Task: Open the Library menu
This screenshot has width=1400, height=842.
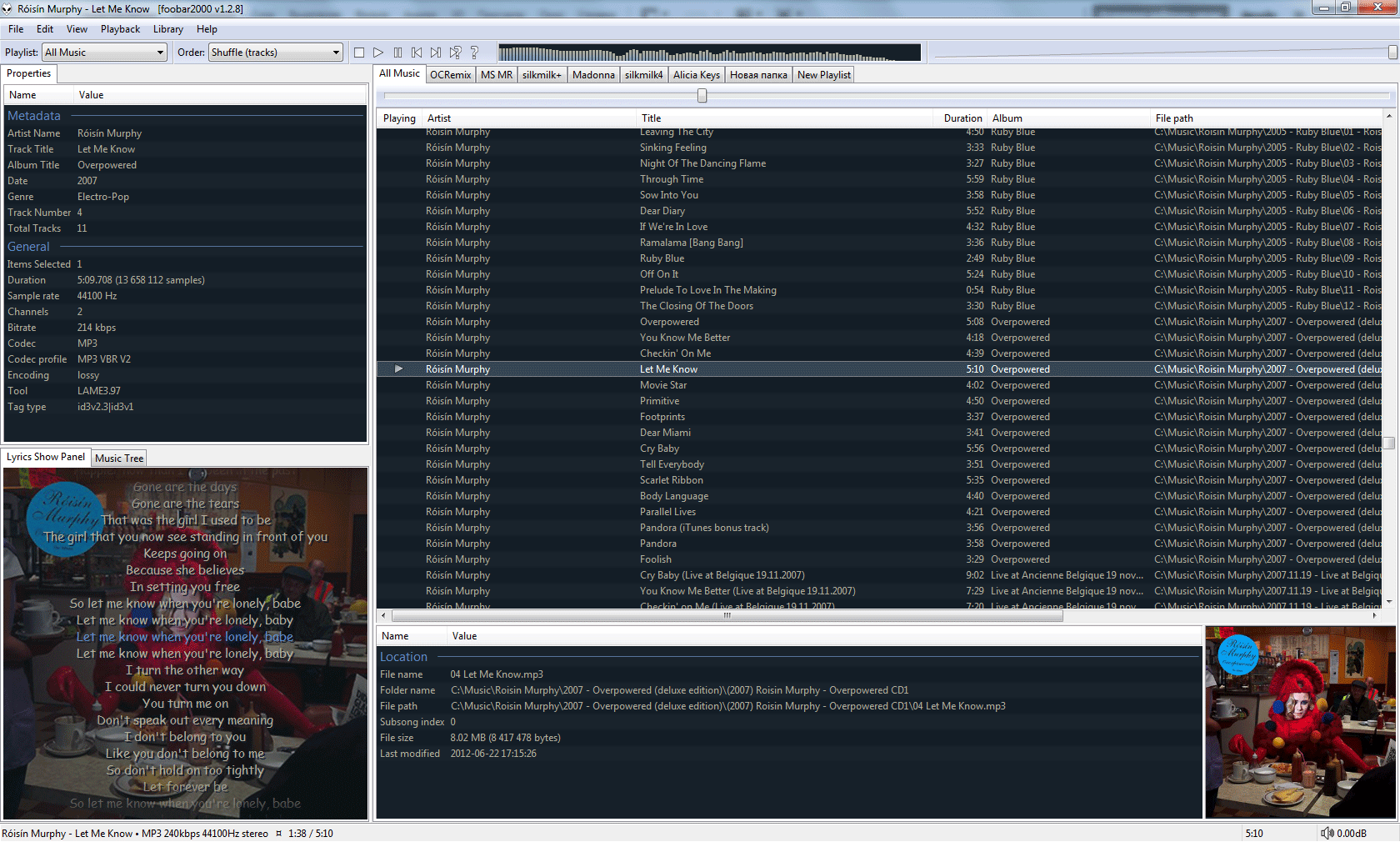Action: click(x=167, y=29)
